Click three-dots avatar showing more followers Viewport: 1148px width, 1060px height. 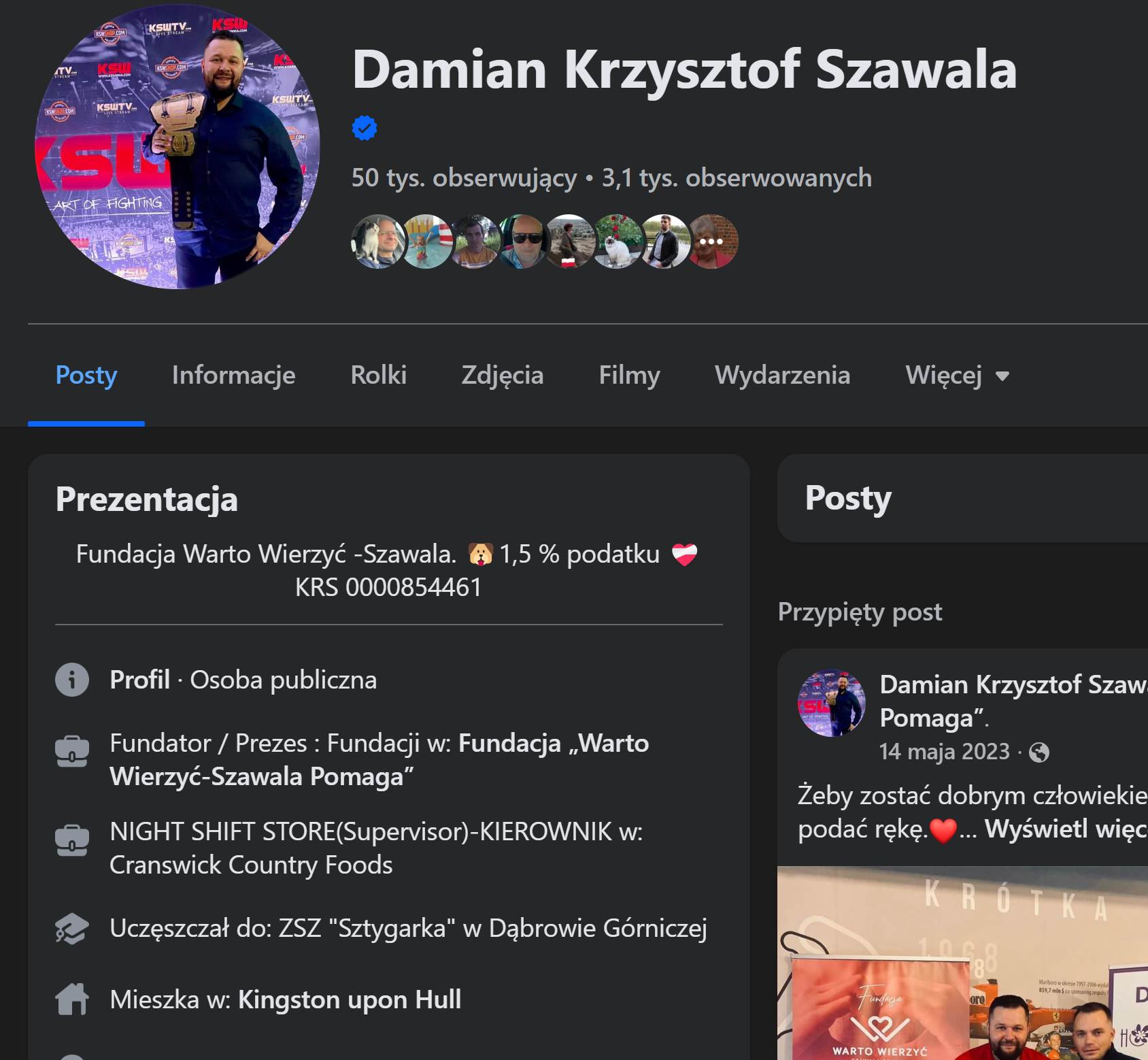click(711, 242)
